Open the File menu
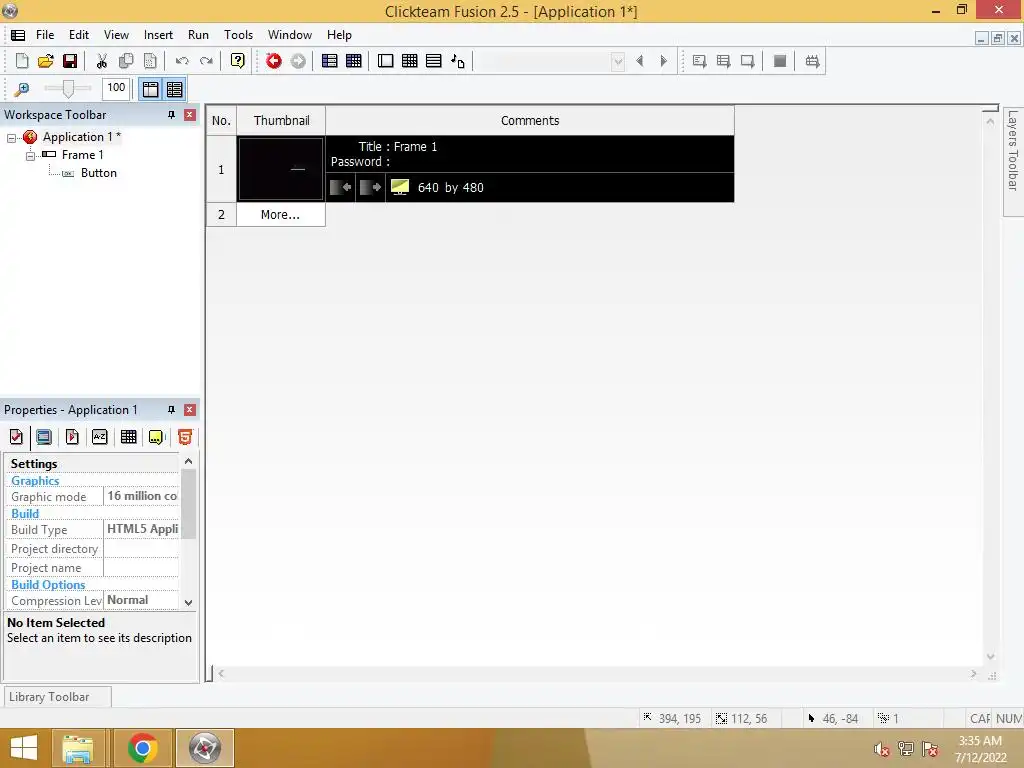The height and width of the screenshot is (768, 1024). point(45,35)
